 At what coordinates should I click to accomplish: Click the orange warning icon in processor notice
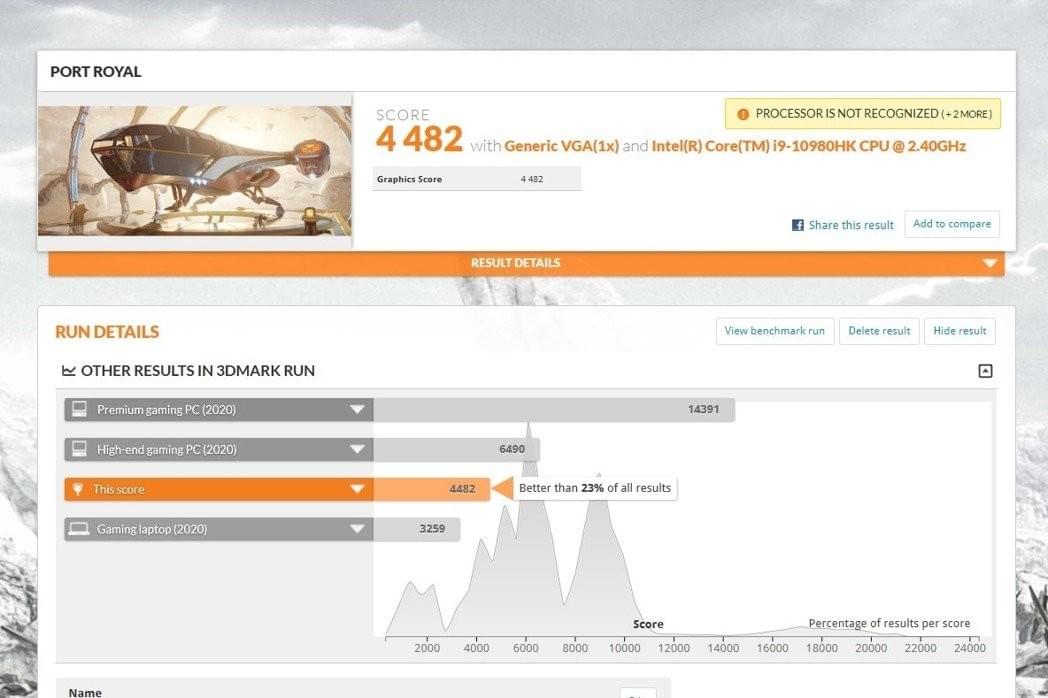[743, 114]
